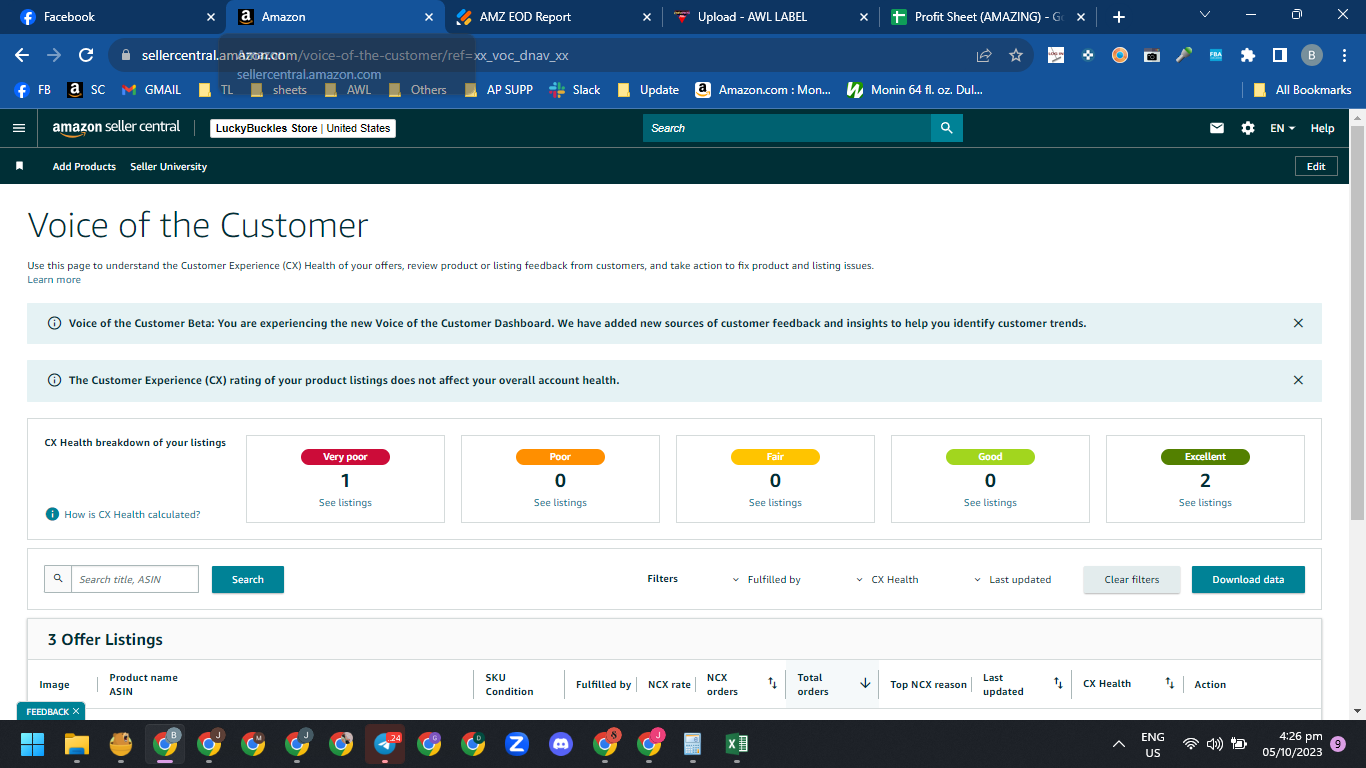Open the Chrome profile B avatar
1366x768 pixels.
tap(1311, 55)
